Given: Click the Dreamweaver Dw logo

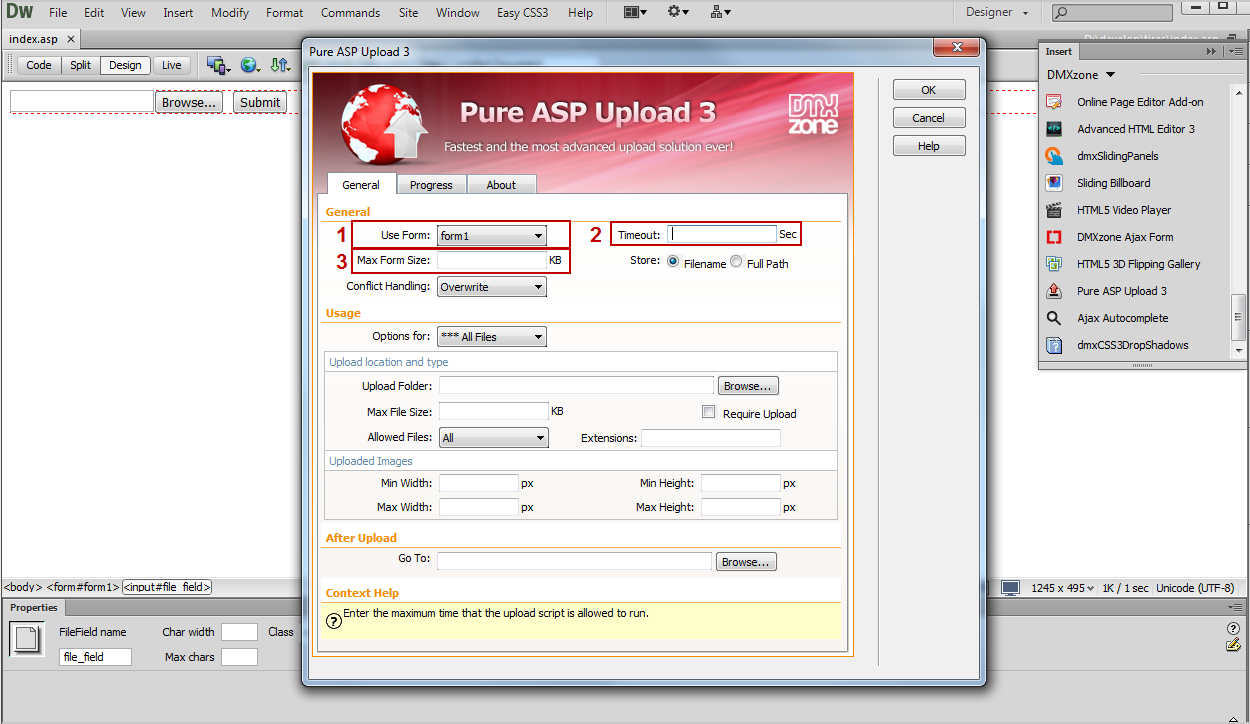Looking at the screenshot, I should click(19, 12).
